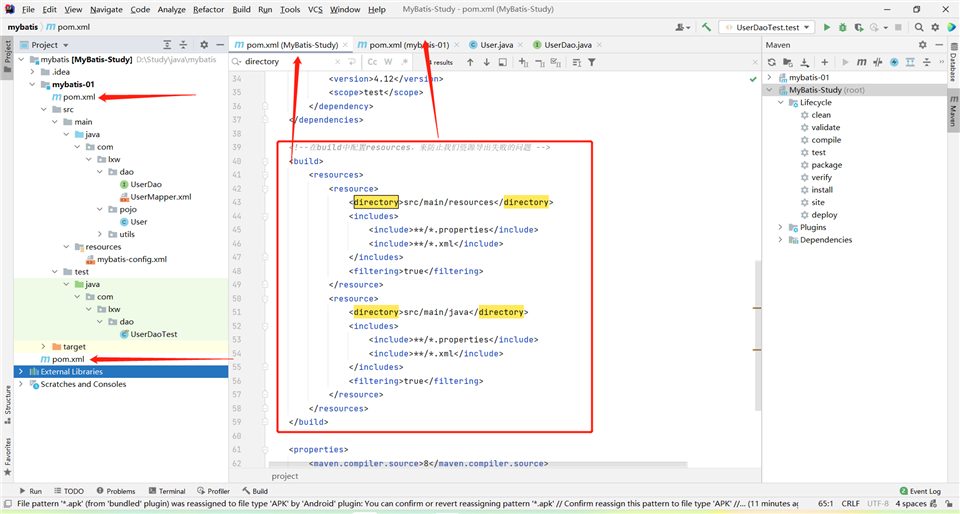Toggle Words (W) option in the search bar
960x514 pixels.
[x=388, y=62]
